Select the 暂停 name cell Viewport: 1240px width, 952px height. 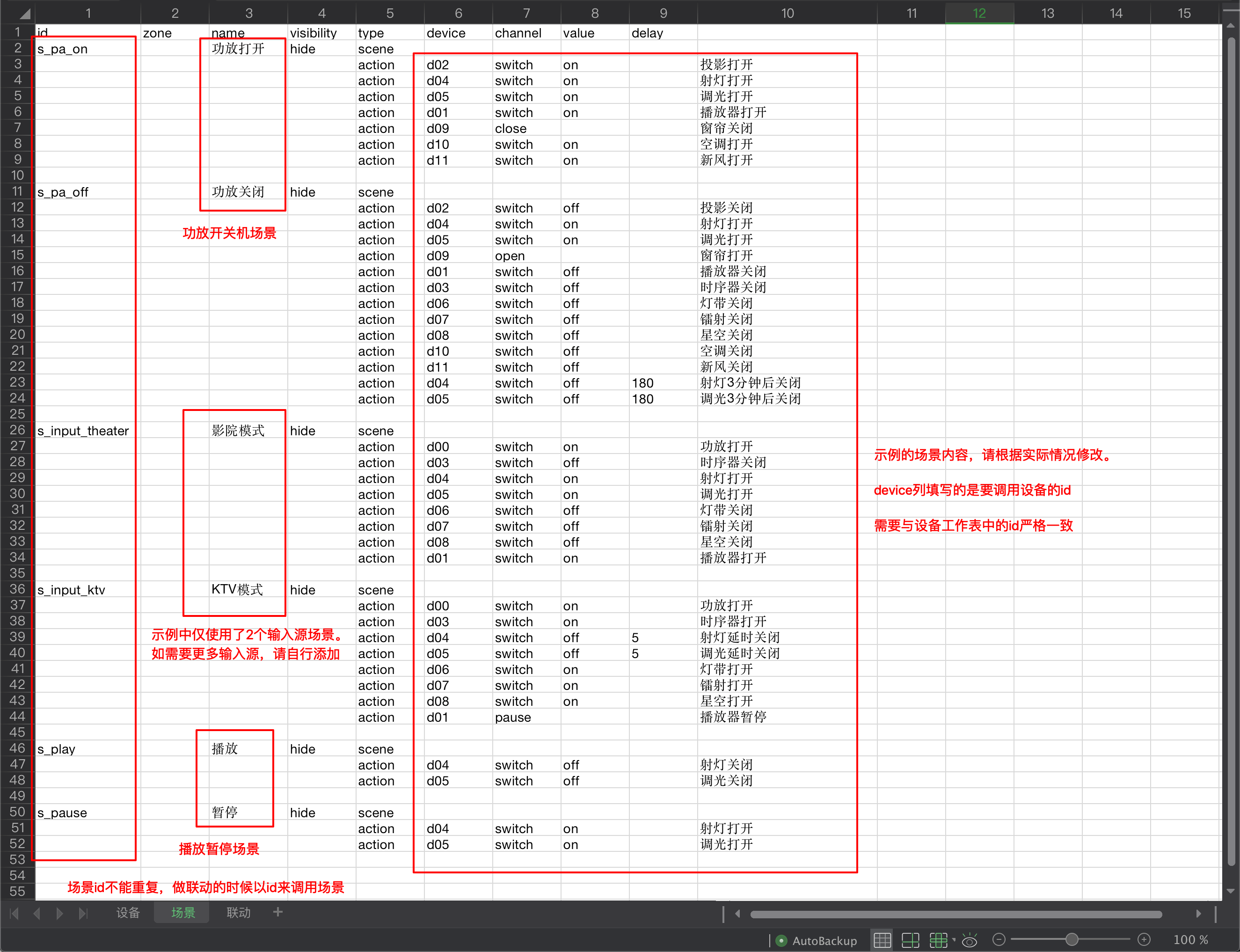tap(248, 813)
